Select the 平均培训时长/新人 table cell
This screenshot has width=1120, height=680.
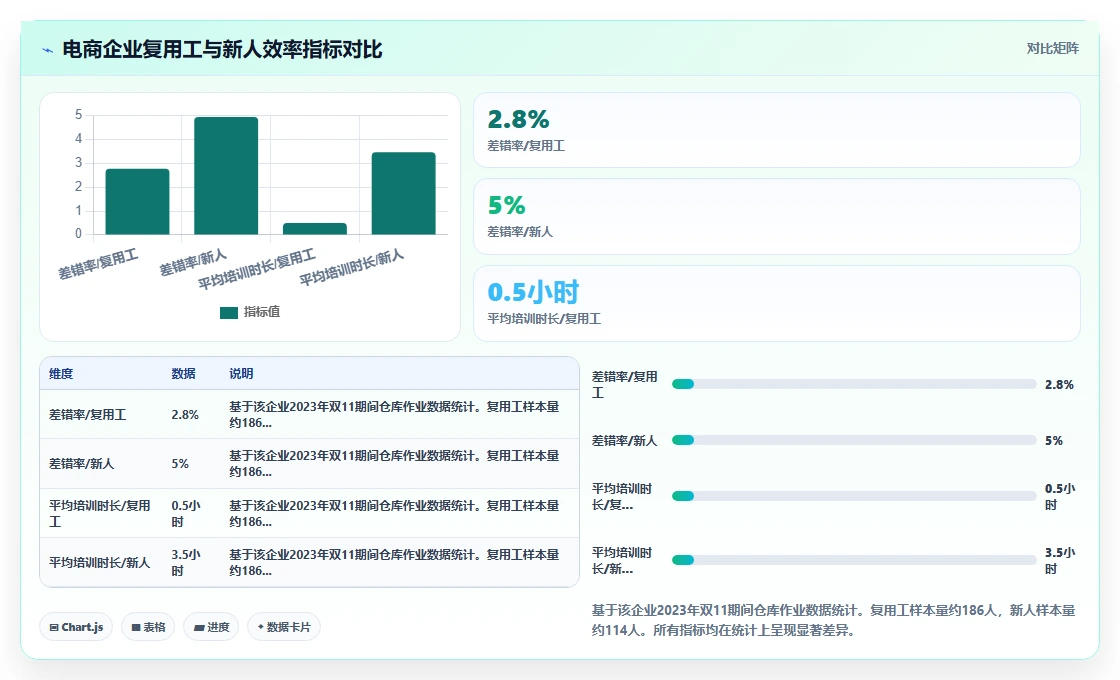(x=99, y=563)
